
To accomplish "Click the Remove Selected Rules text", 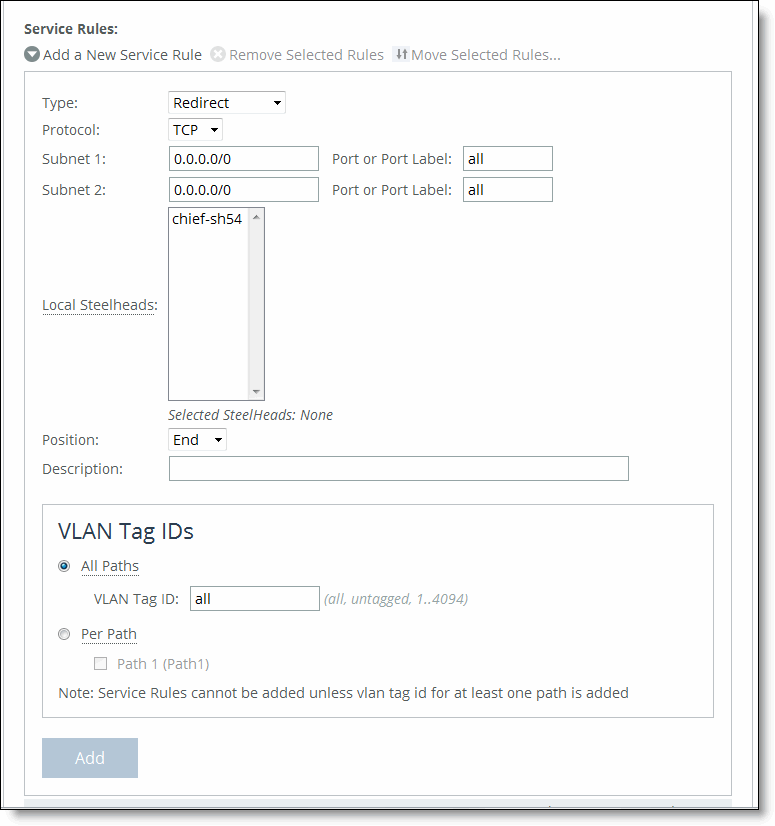I will point(307,55).
